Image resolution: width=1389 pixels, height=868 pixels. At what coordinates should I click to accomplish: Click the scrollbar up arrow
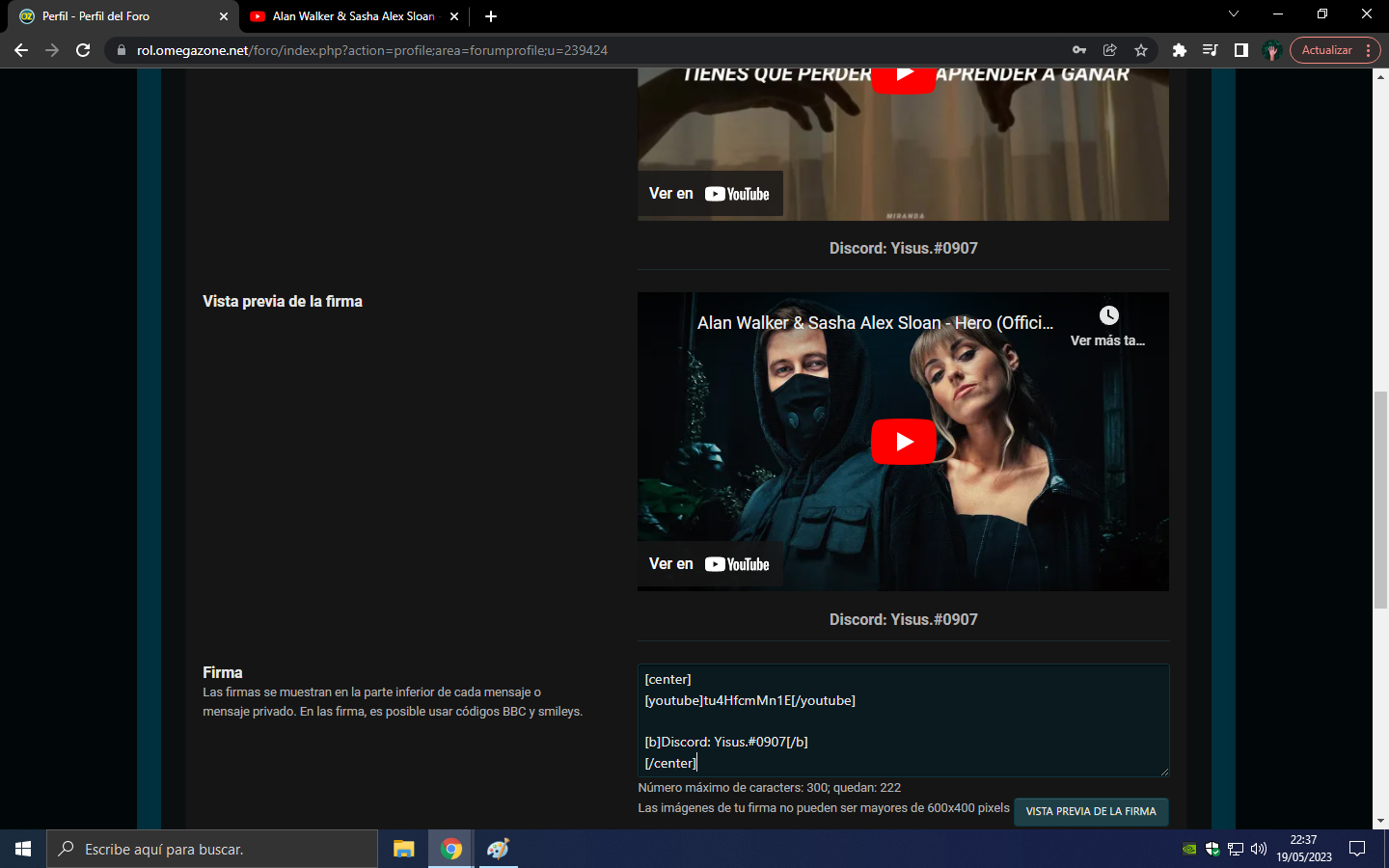1380,76
